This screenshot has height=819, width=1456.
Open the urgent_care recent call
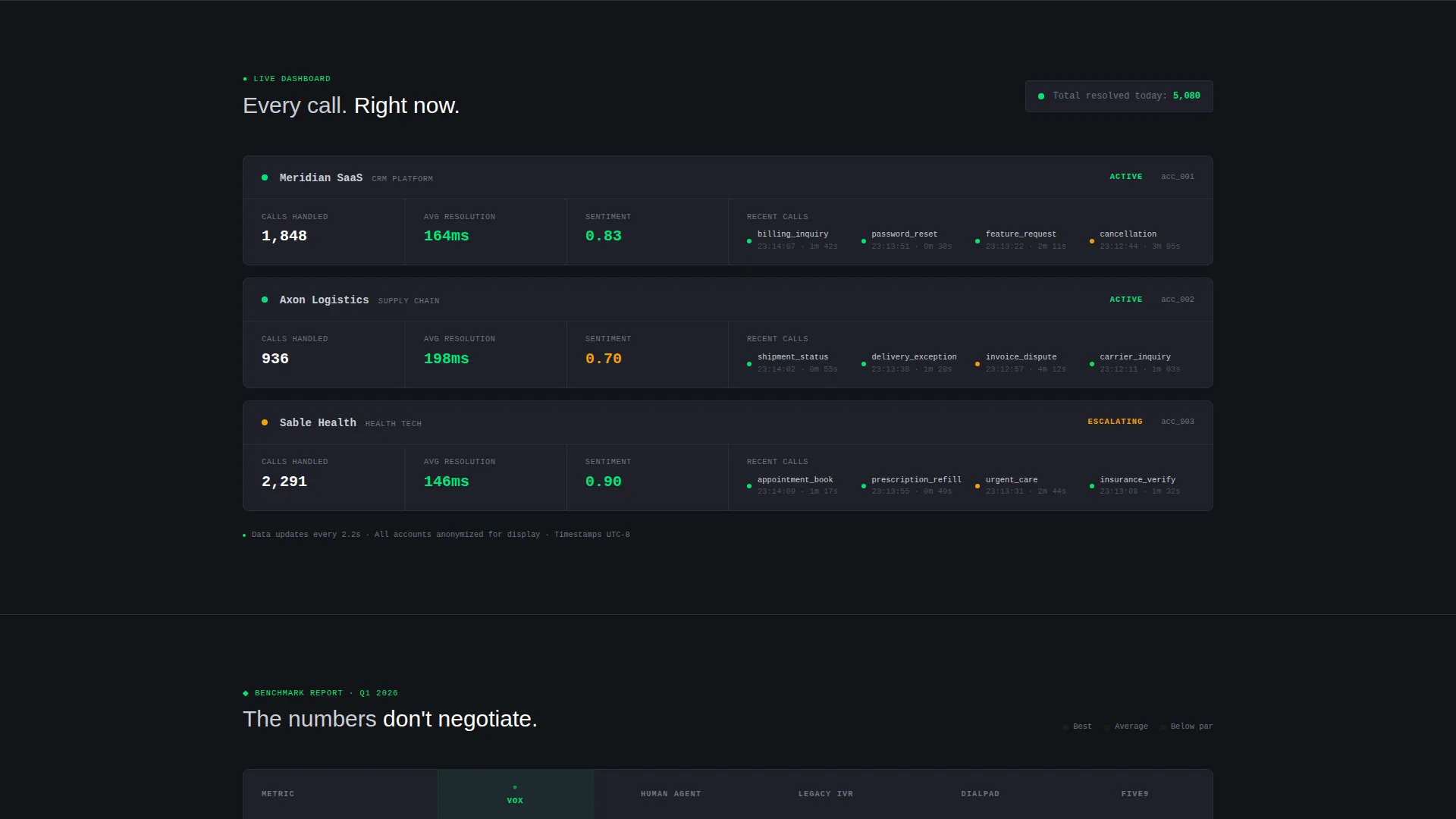tap(1021, 485)
